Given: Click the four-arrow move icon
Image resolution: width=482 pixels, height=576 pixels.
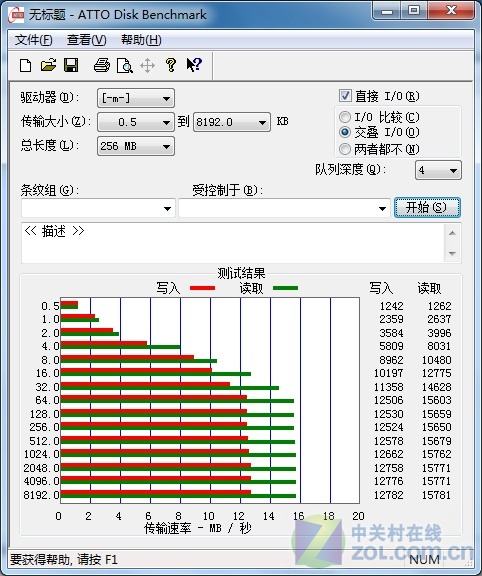Looking at the screenshot, I should [147, 66].
